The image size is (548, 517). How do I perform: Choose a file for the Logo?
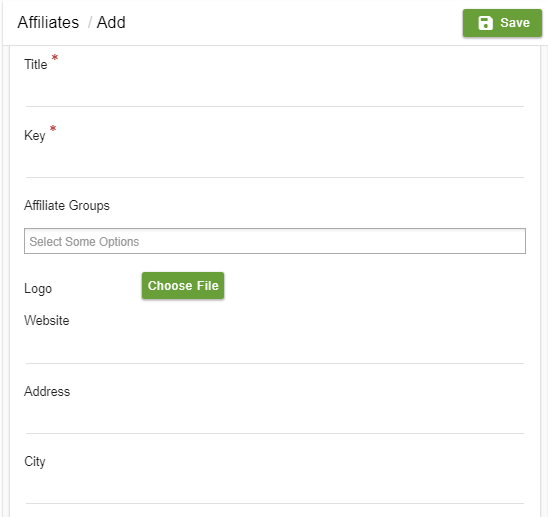pyautogui.click(x=183, y=286)
